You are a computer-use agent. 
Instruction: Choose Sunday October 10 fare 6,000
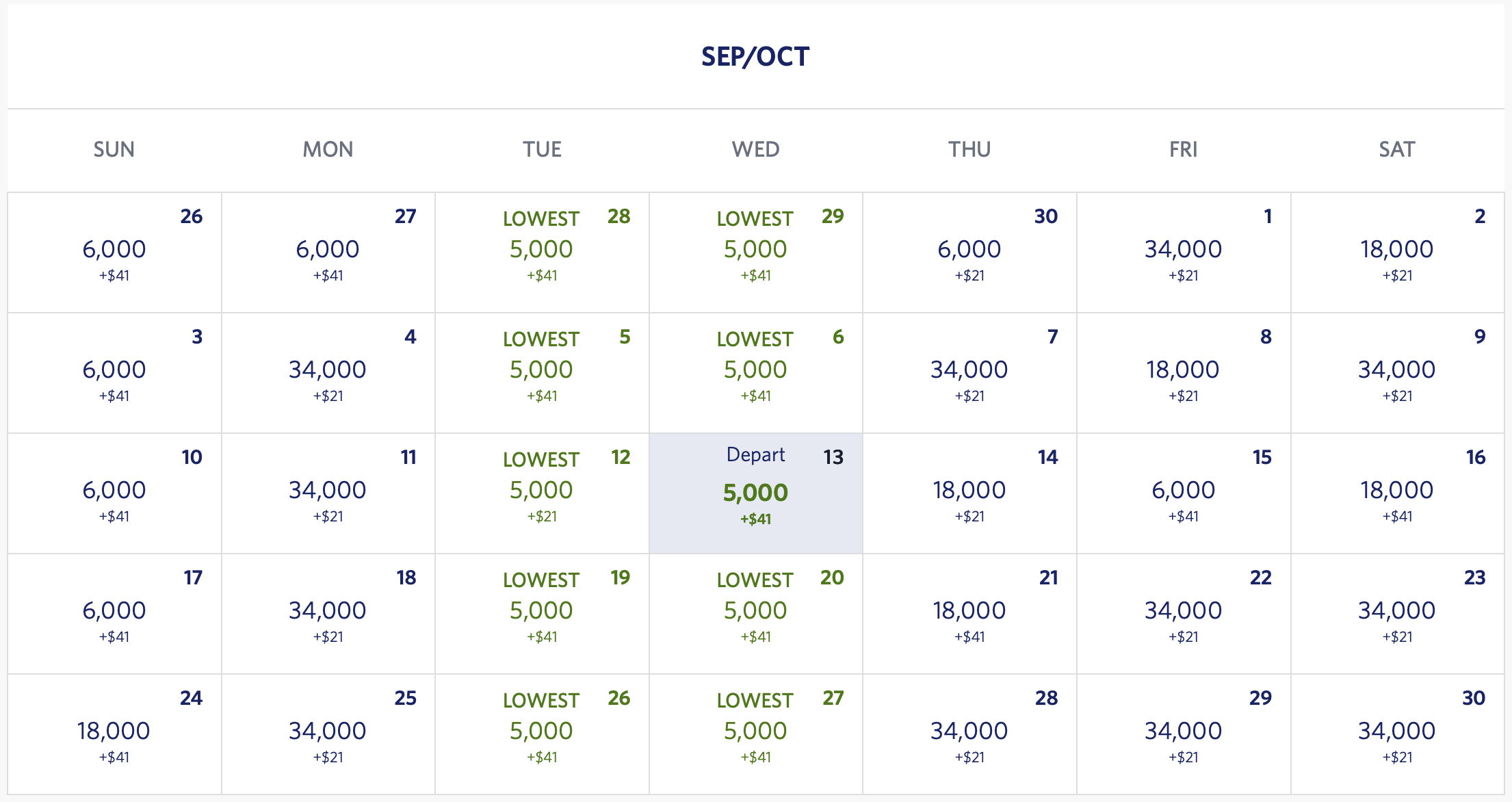pos(114,493)
